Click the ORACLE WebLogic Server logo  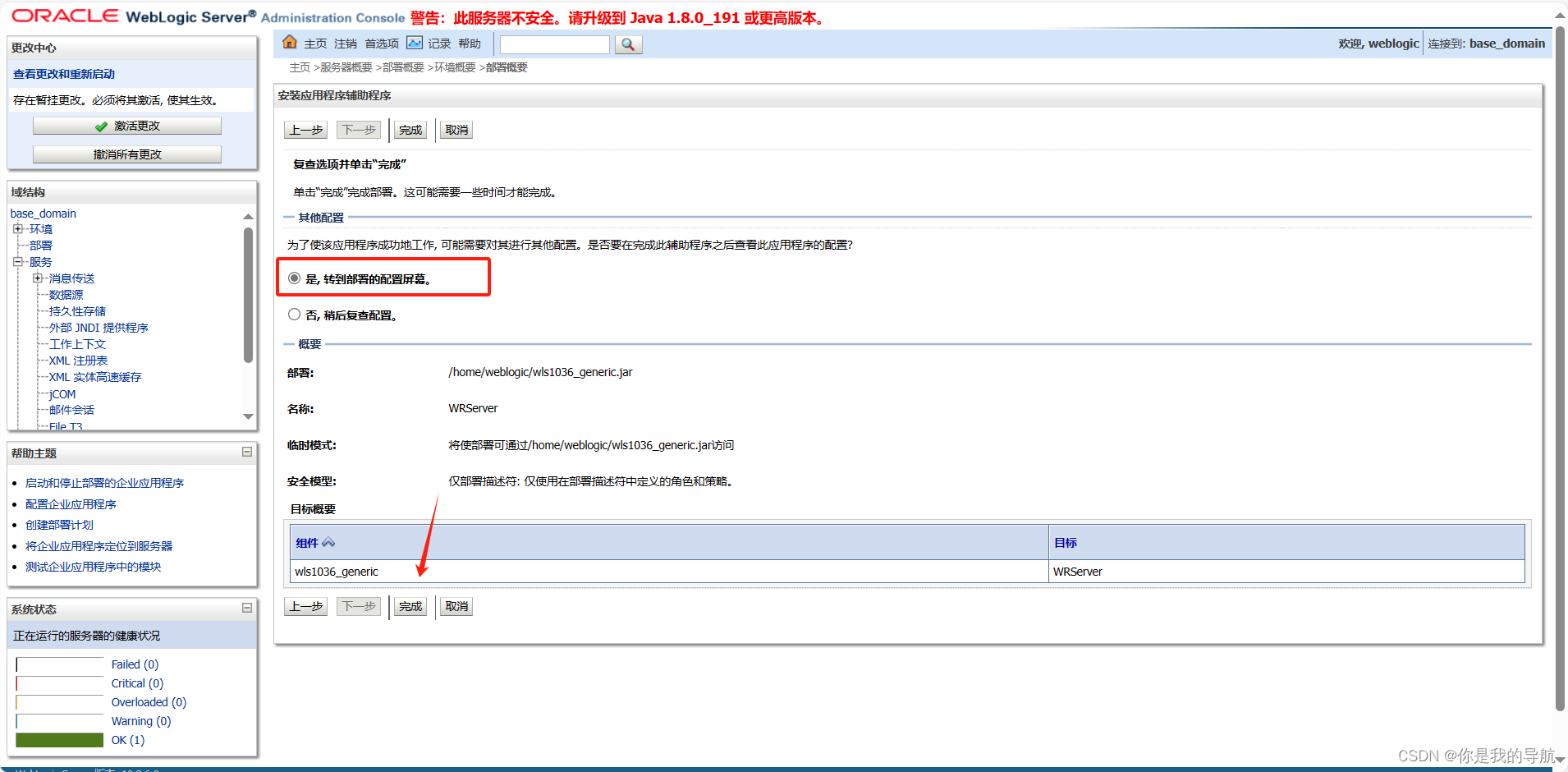tap(66, 15)
